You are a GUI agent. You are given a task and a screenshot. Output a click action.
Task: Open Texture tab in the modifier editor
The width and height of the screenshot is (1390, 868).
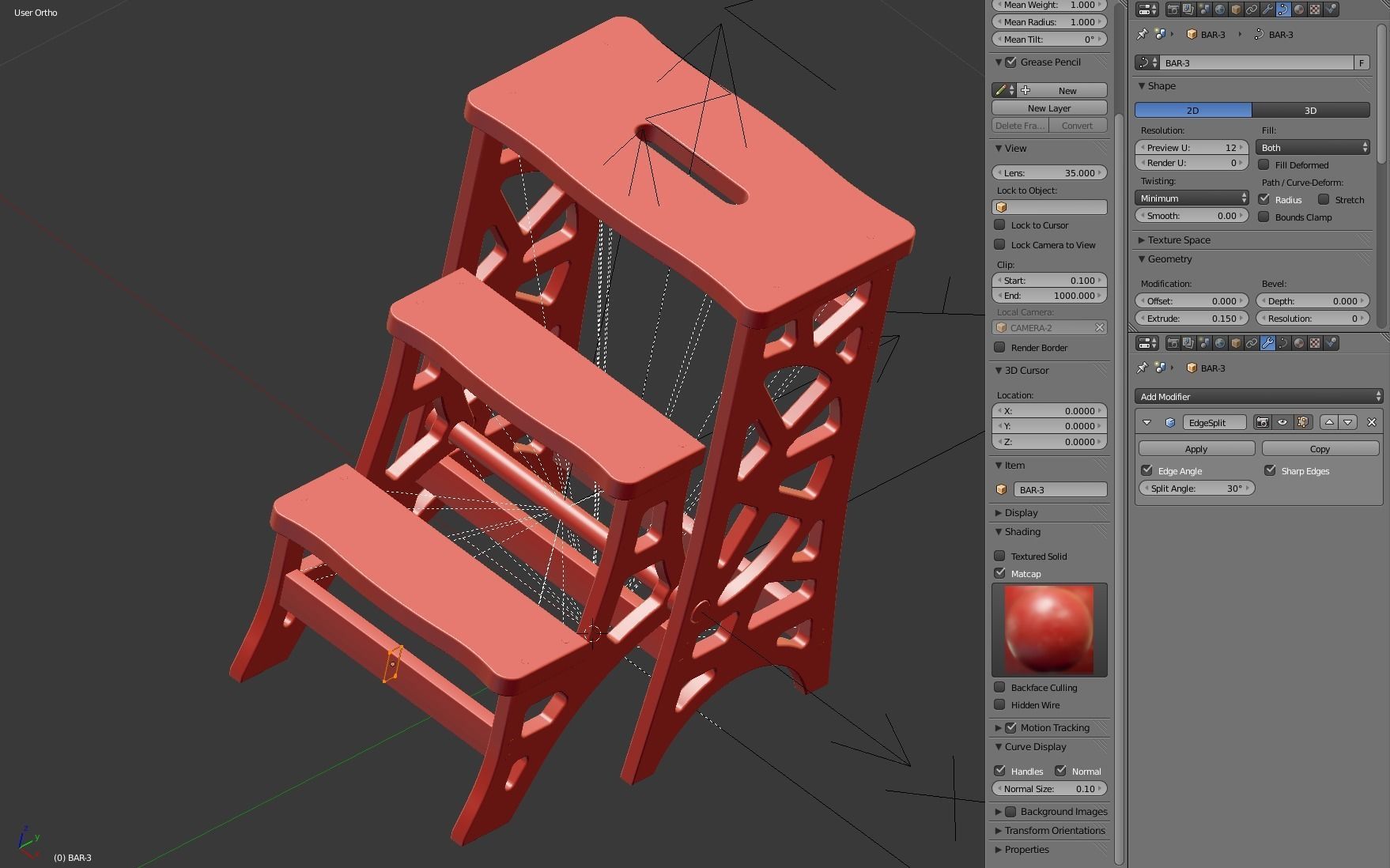1315,343
